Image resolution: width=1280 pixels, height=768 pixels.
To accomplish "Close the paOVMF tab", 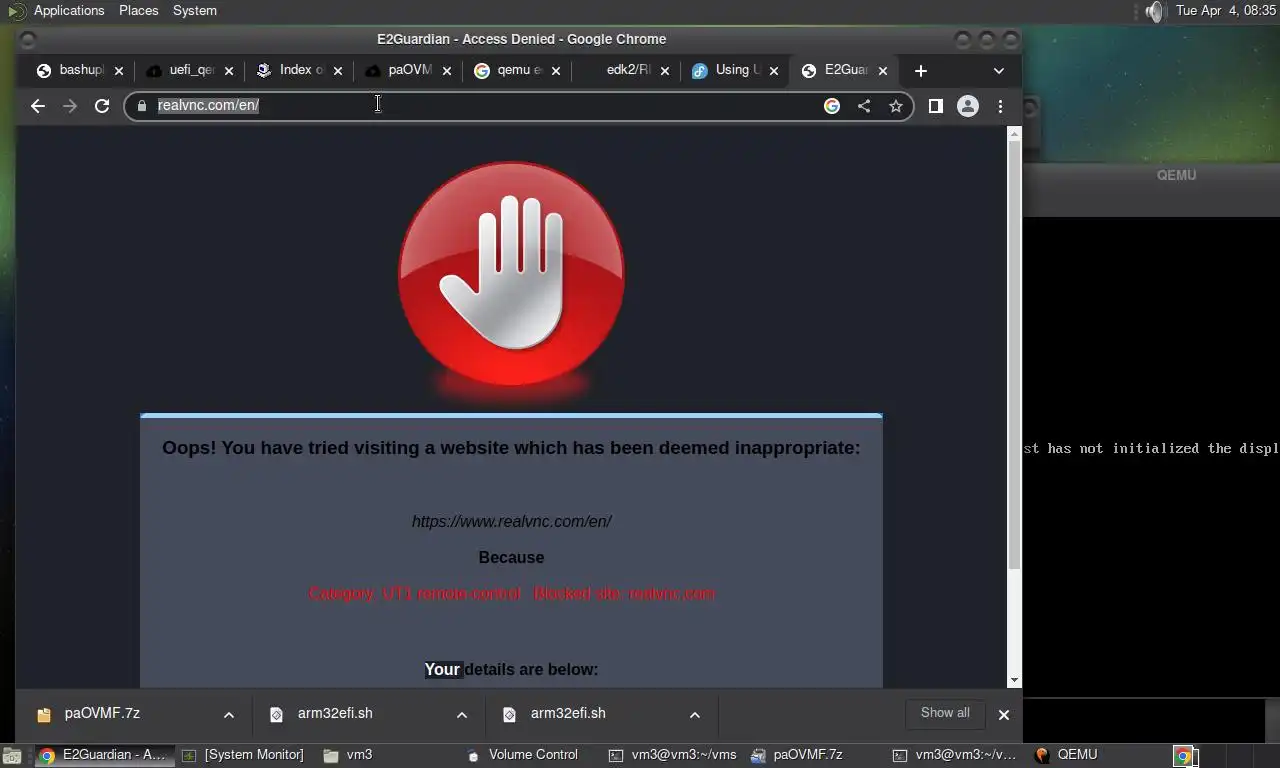I will click(447, 71).
